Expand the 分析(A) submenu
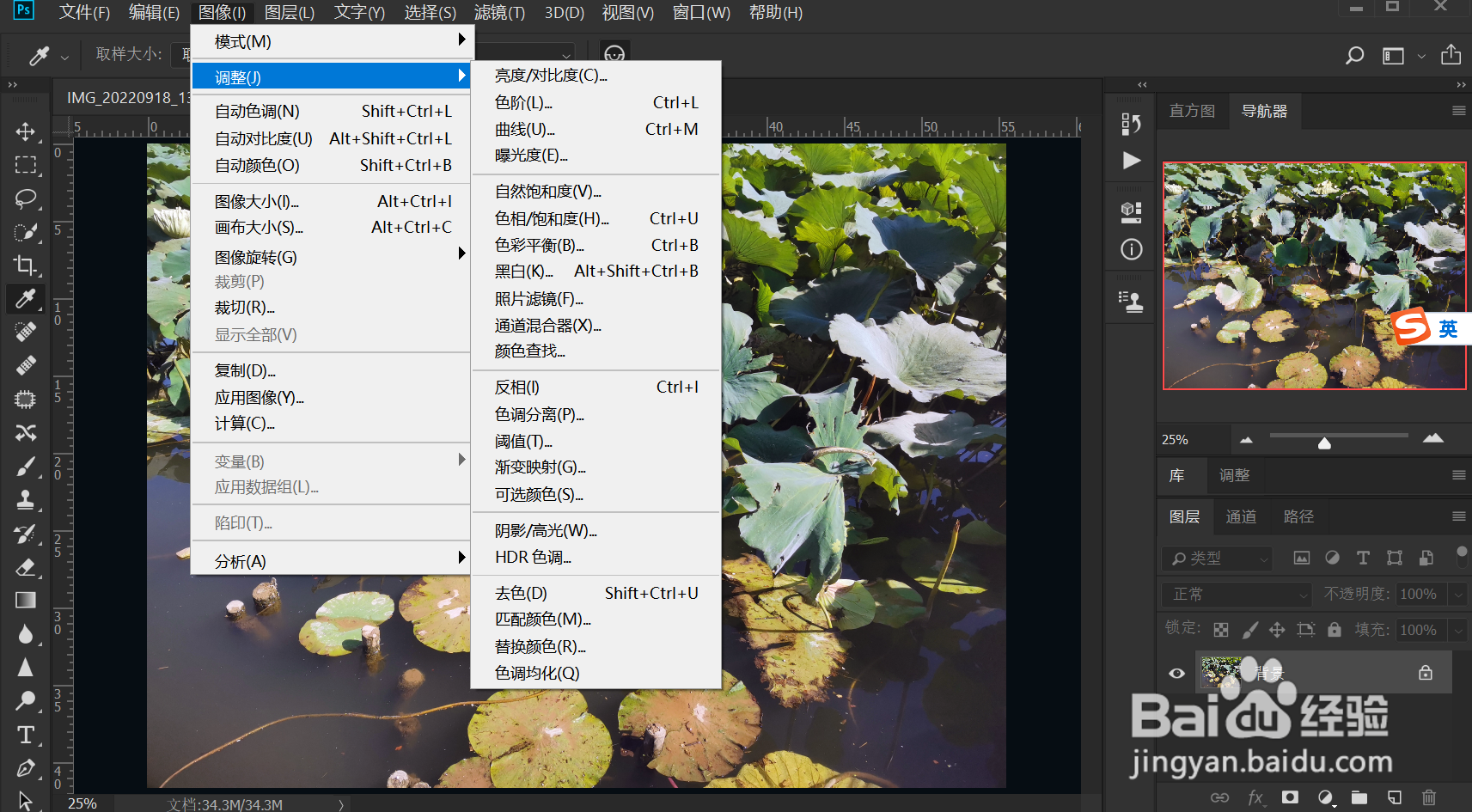 pos(330,561)
